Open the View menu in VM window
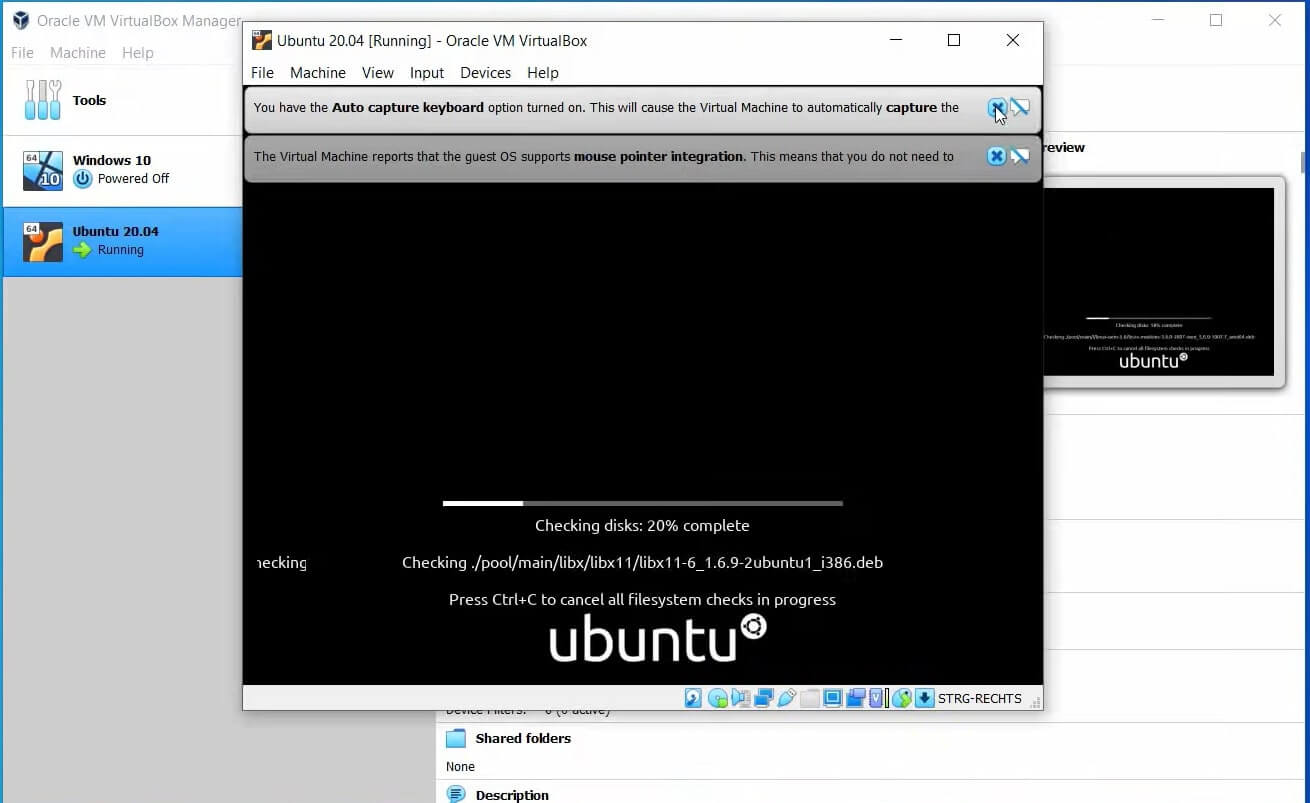The width and height of the screenshot is (1310, 803). click(377, 73)
